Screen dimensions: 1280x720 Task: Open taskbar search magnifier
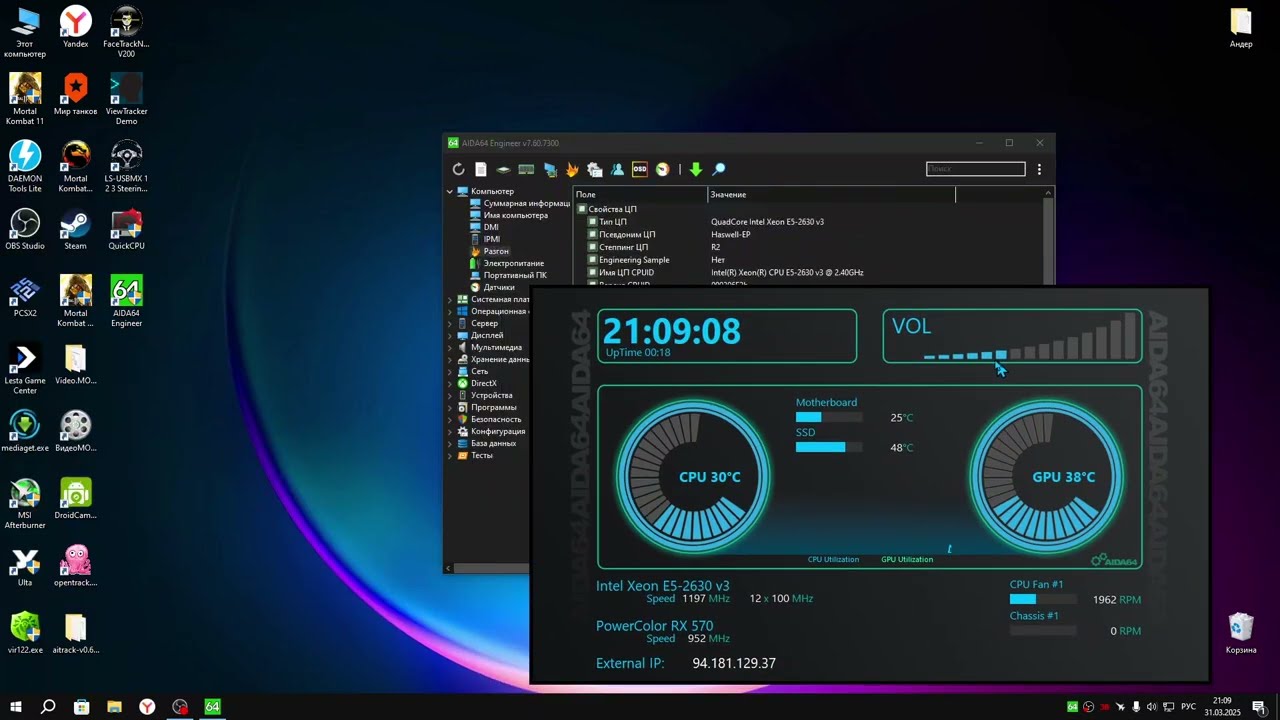tap(48, 707)
